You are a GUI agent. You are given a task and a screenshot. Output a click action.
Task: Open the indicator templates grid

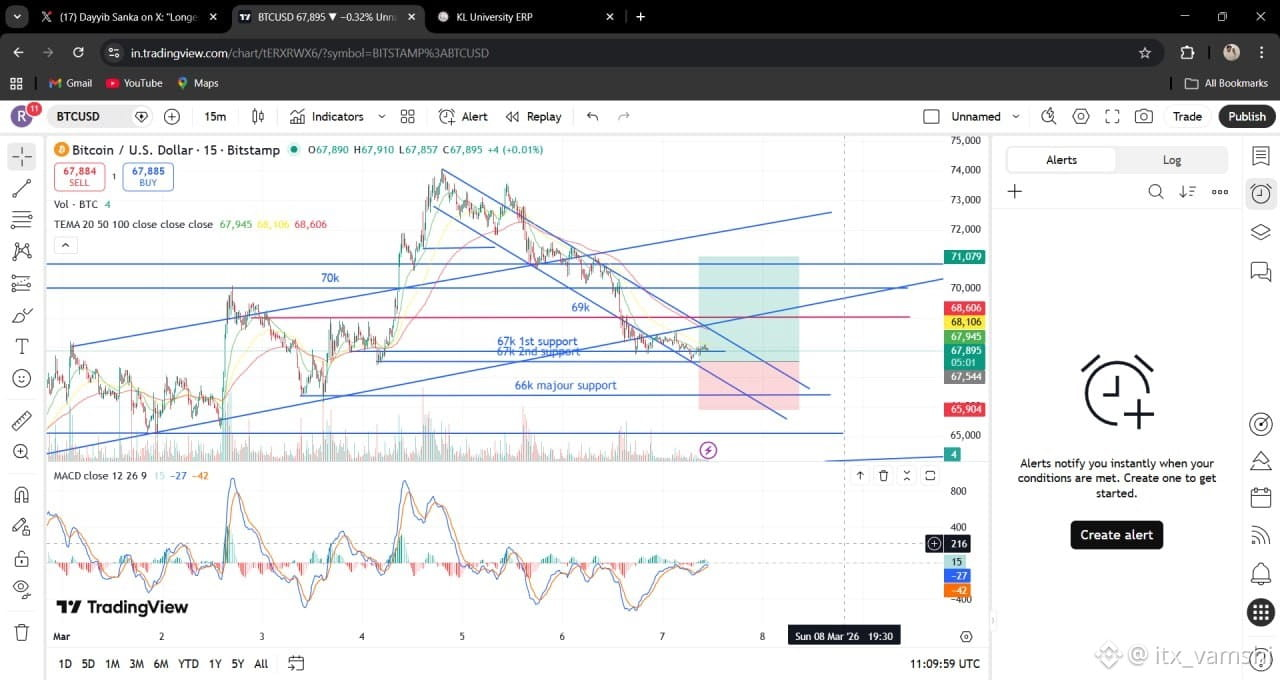pyautogui.click(x=407, y=116)
